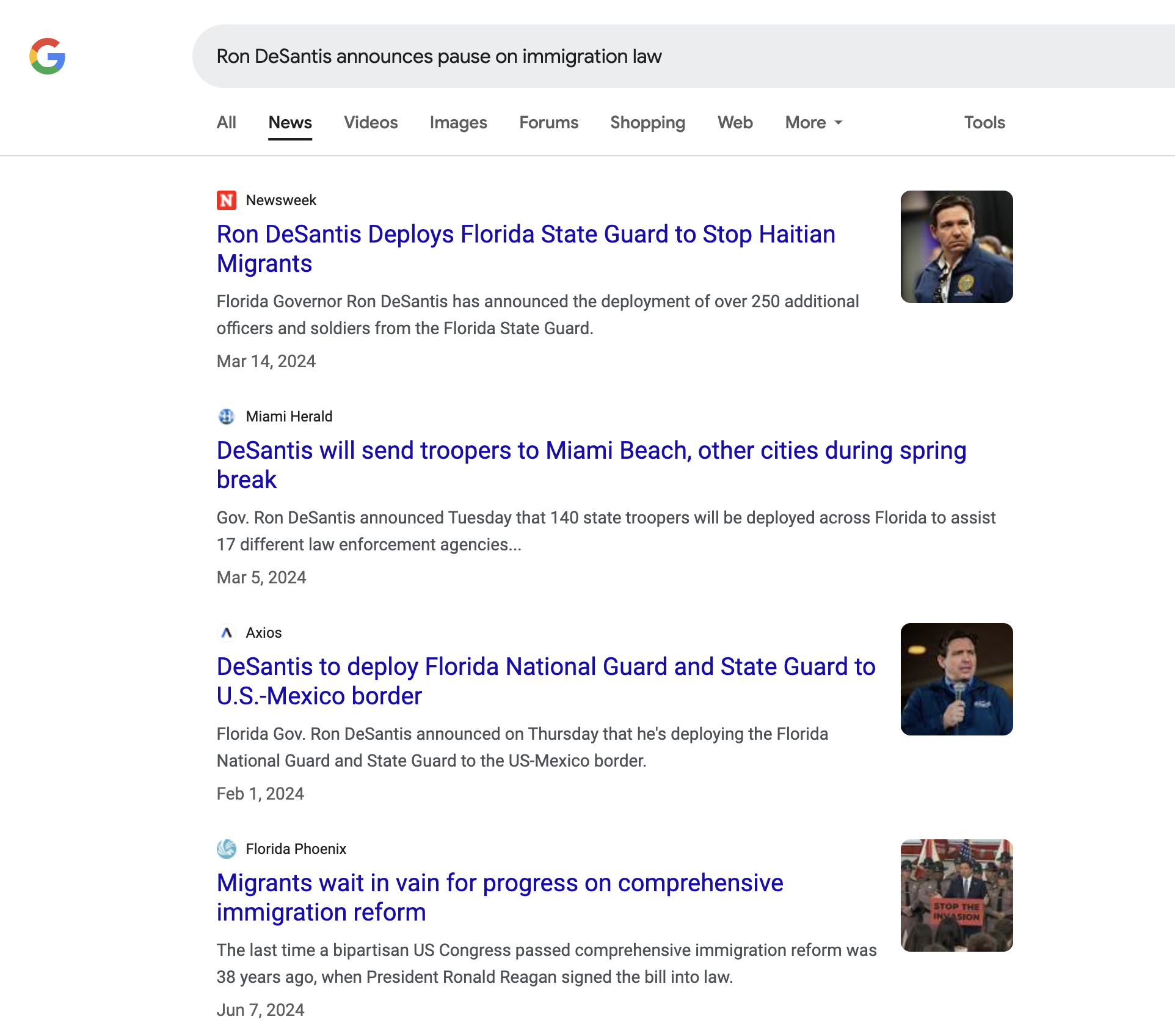Select the Forums tab

(x=548, y=123)
